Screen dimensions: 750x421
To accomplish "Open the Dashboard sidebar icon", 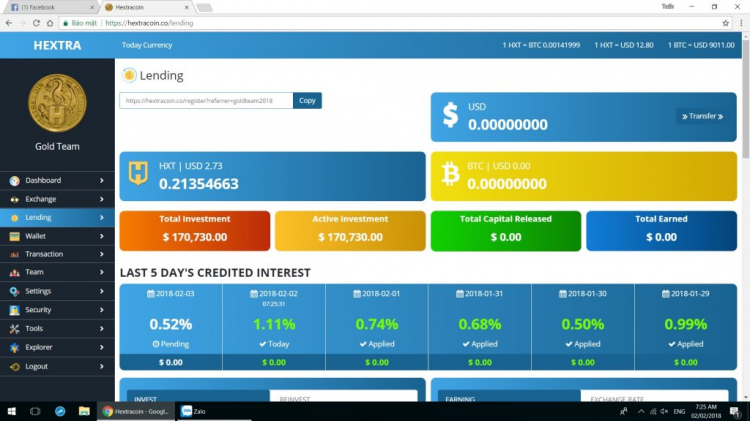I will (x=14, y=180).
